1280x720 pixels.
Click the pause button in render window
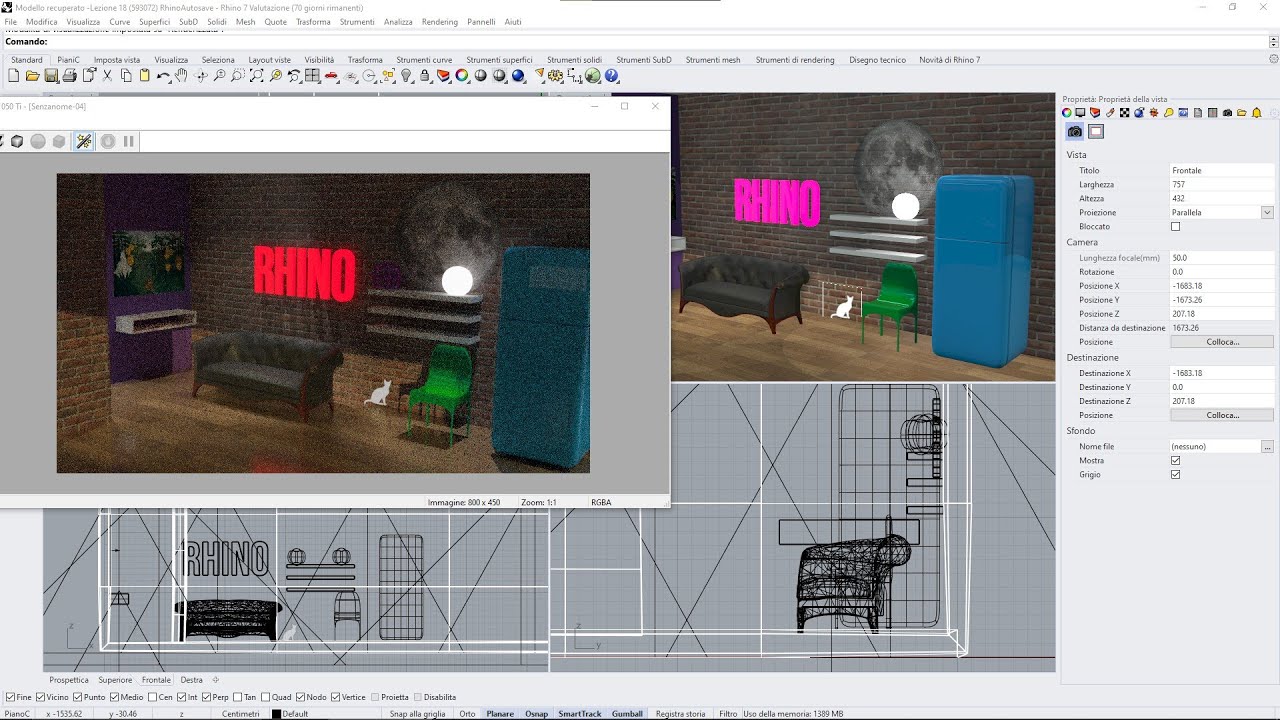[128, 141]
